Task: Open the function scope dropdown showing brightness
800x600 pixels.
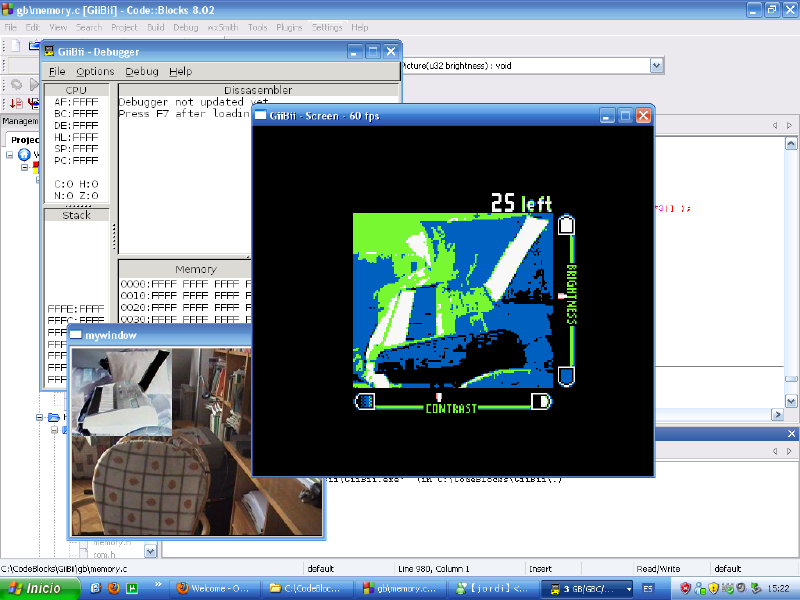Action: coord(656,65)
